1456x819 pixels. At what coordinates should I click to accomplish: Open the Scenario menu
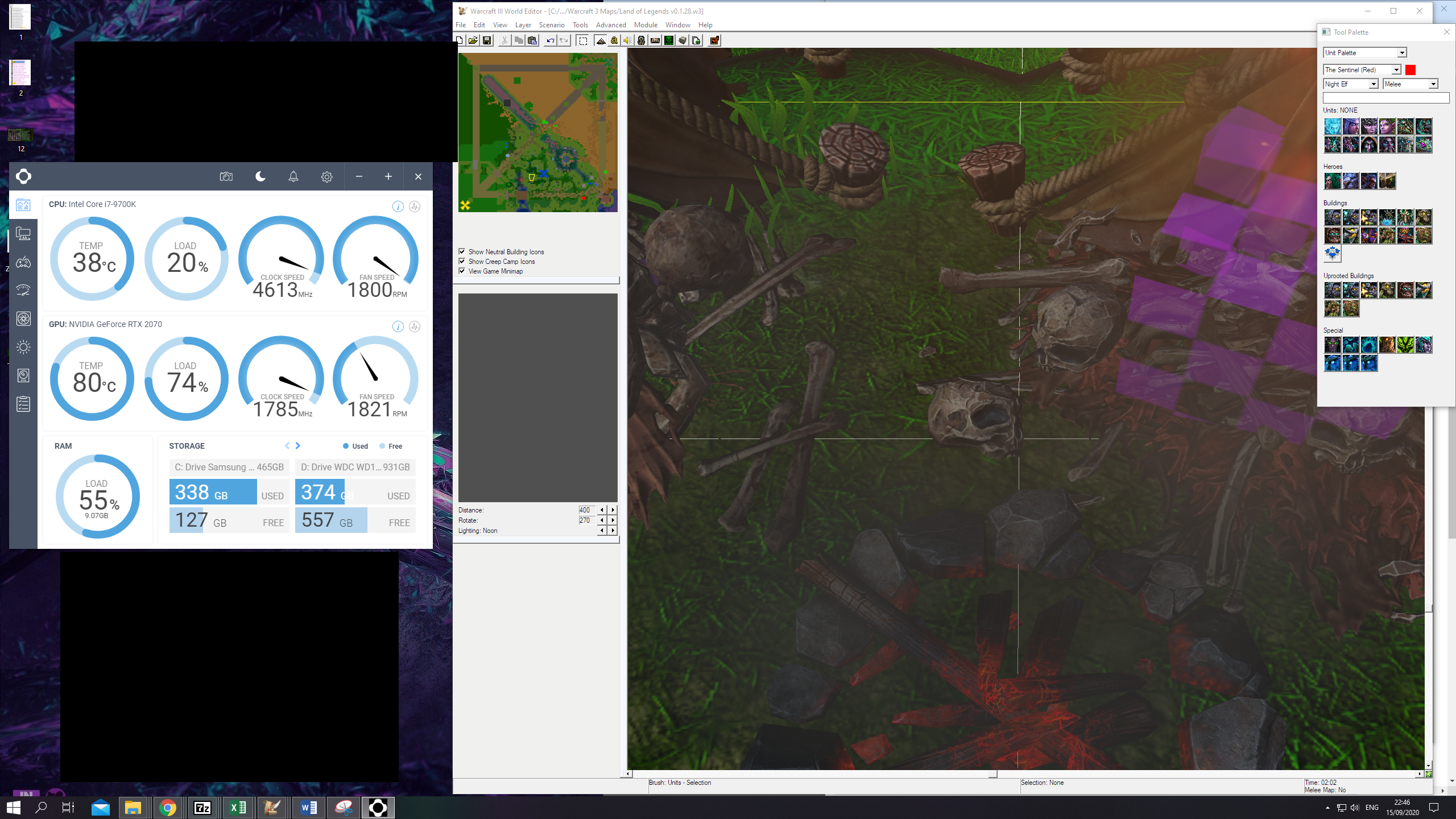point(552,25)
